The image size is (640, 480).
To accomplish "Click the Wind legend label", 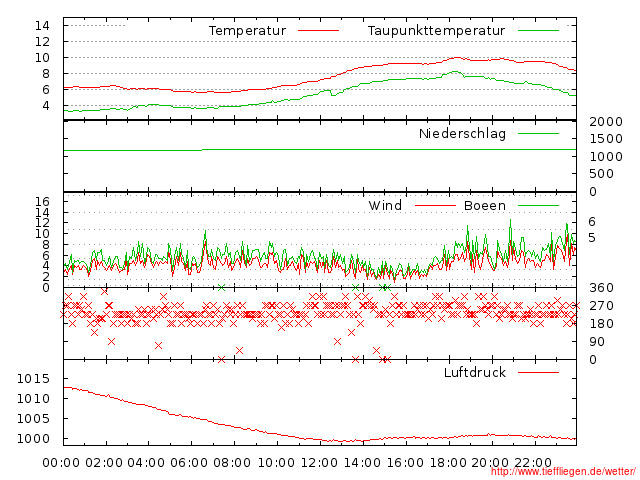I will click(385, 205).
